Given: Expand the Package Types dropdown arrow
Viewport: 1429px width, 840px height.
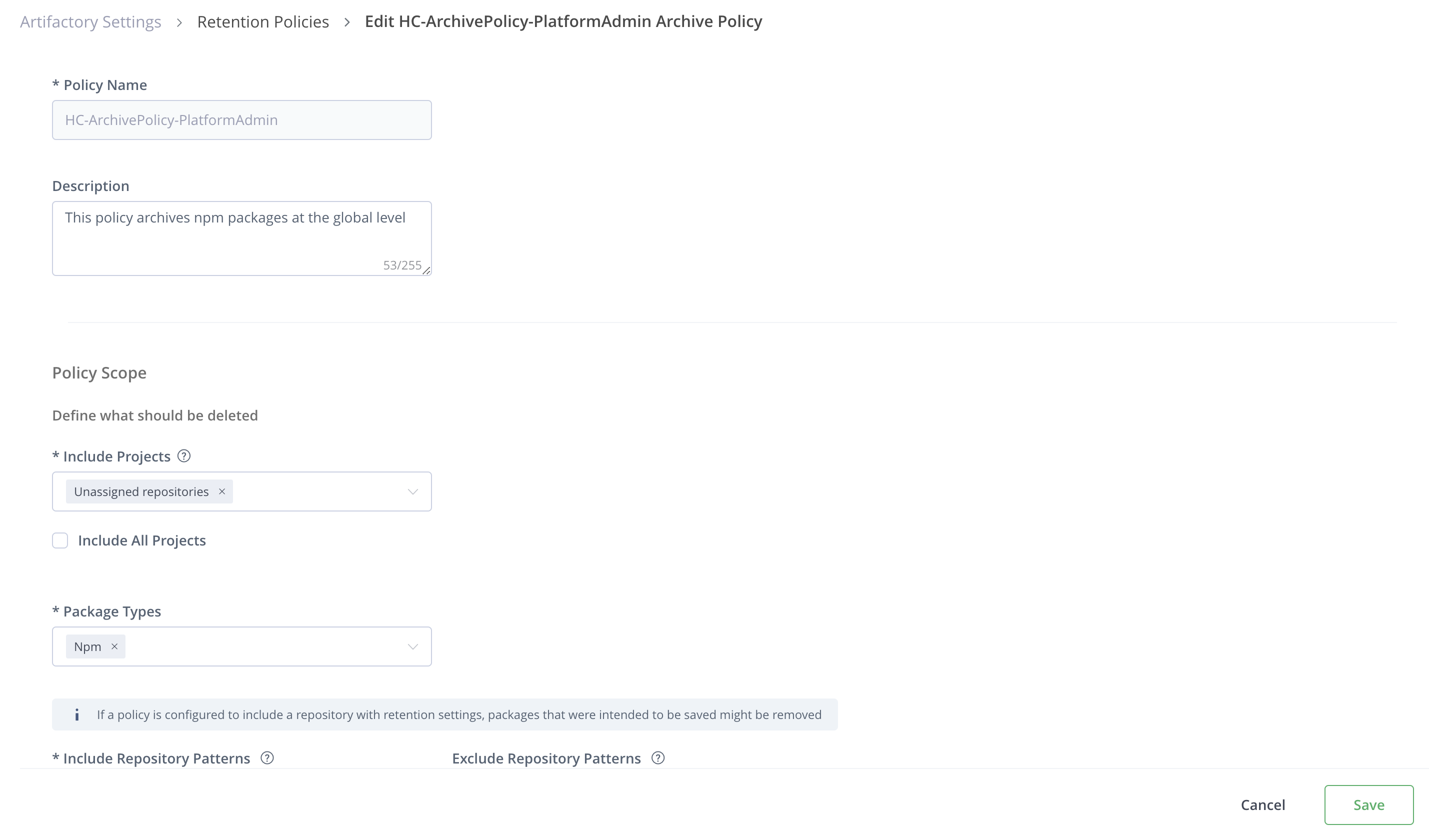Looking at the screenshot, I should coord(413,646).
